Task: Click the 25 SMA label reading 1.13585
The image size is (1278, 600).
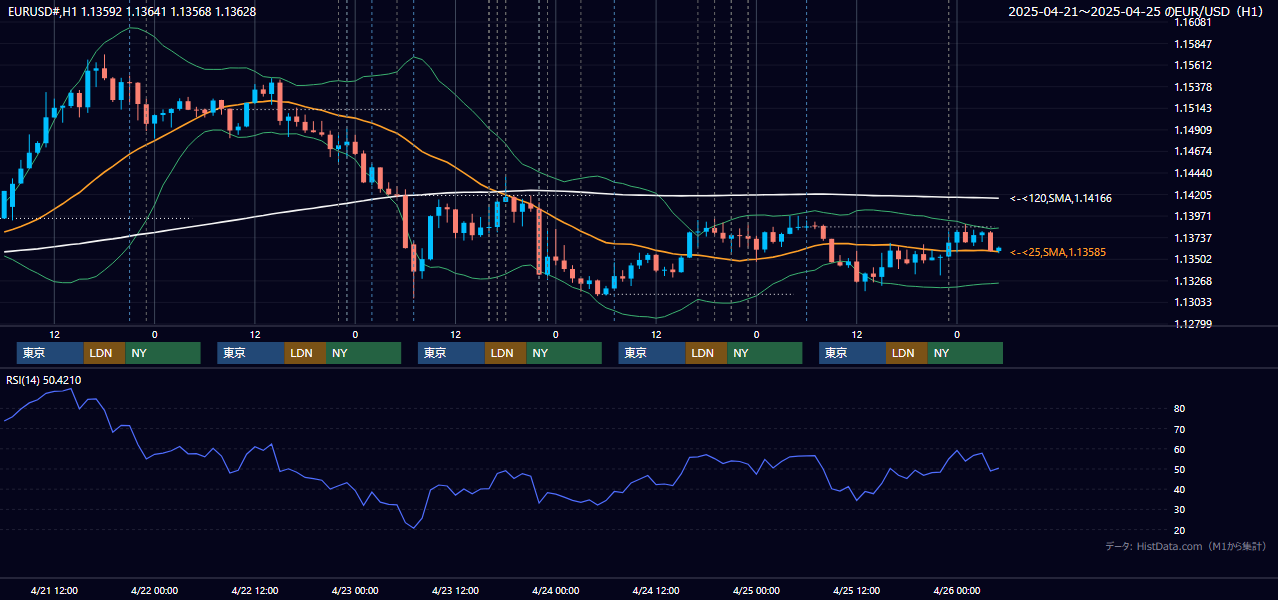Action: click(1058, 252)
